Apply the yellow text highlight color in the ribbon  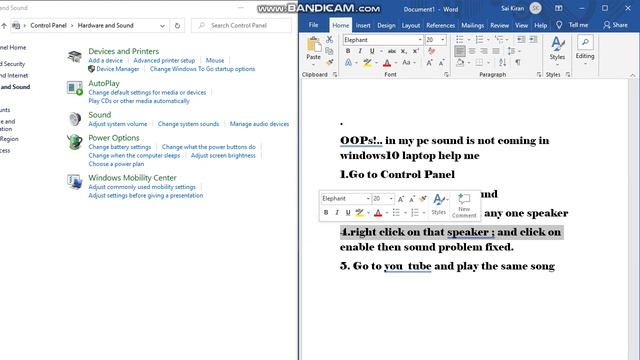pyautogui.click(x=367, y=63)
